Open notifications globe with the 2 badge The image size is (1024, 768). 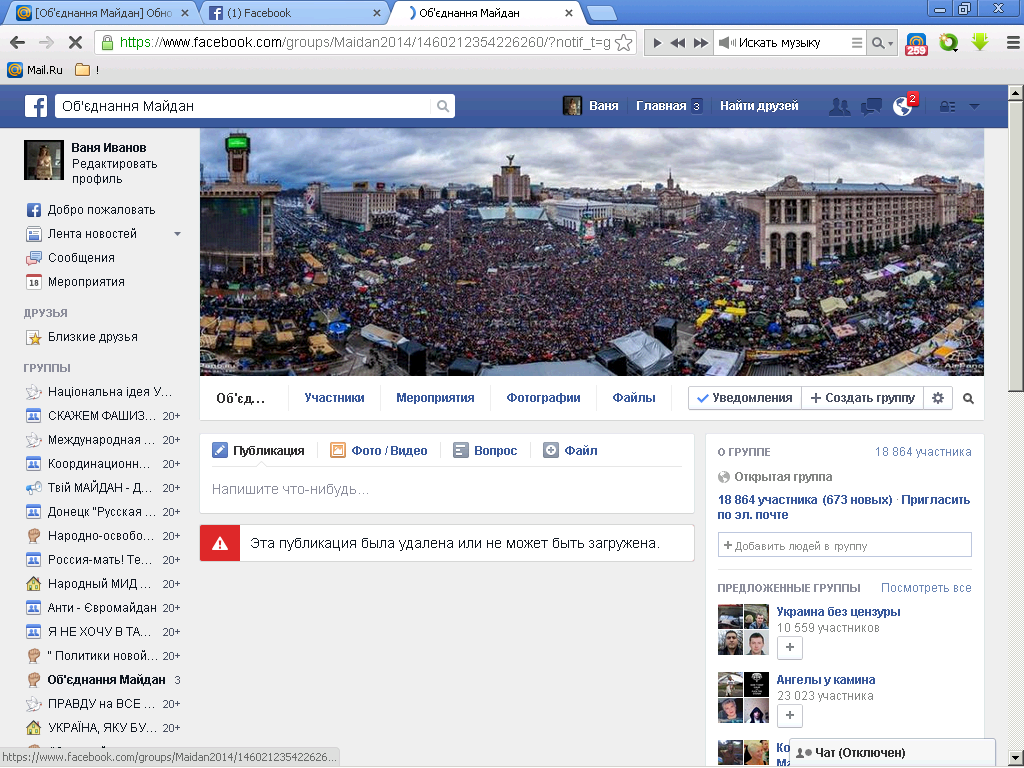tap(903, 106)
